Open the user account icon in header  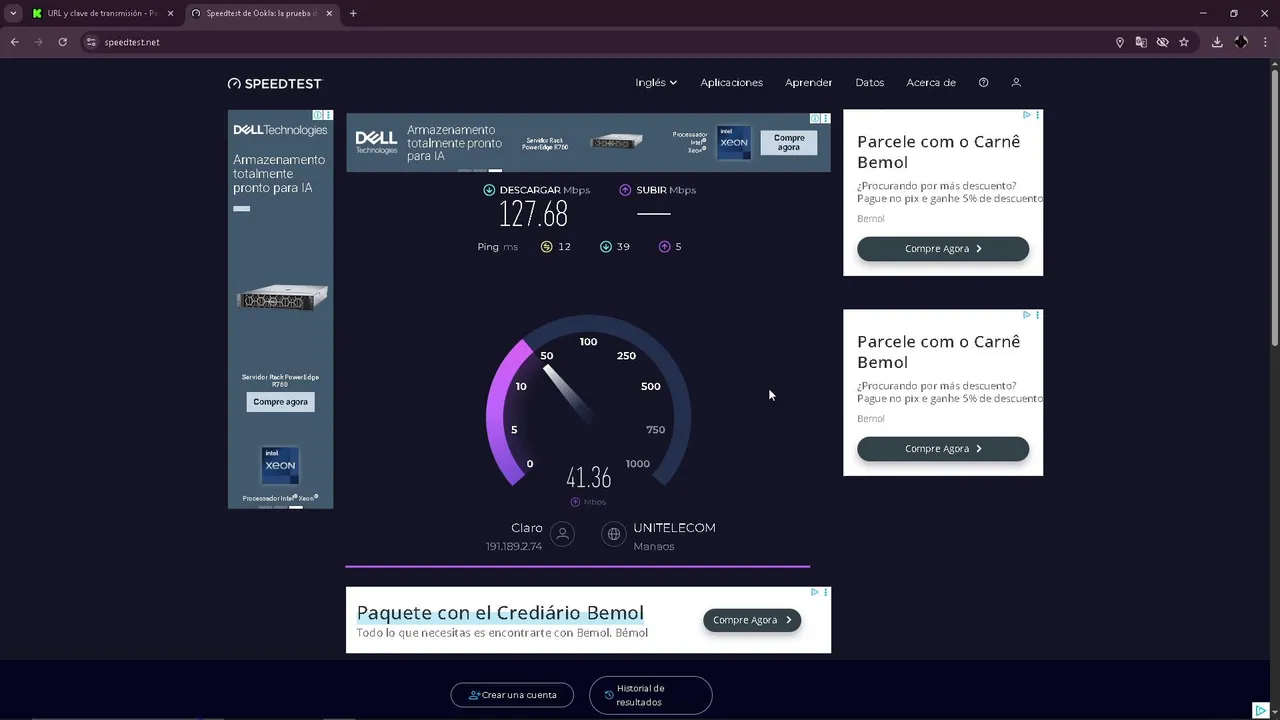click(x=1016, y=82)
